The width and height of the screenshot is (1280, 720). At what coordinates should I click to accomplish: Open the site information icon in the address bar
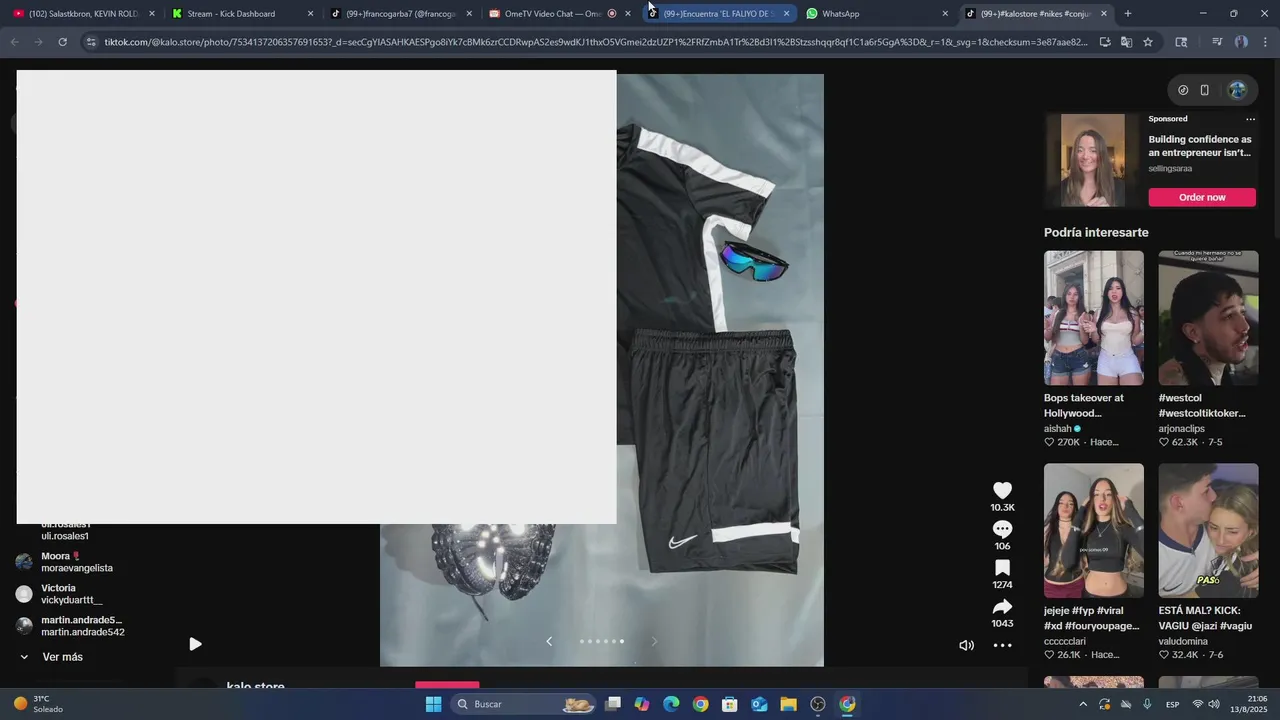91,42
